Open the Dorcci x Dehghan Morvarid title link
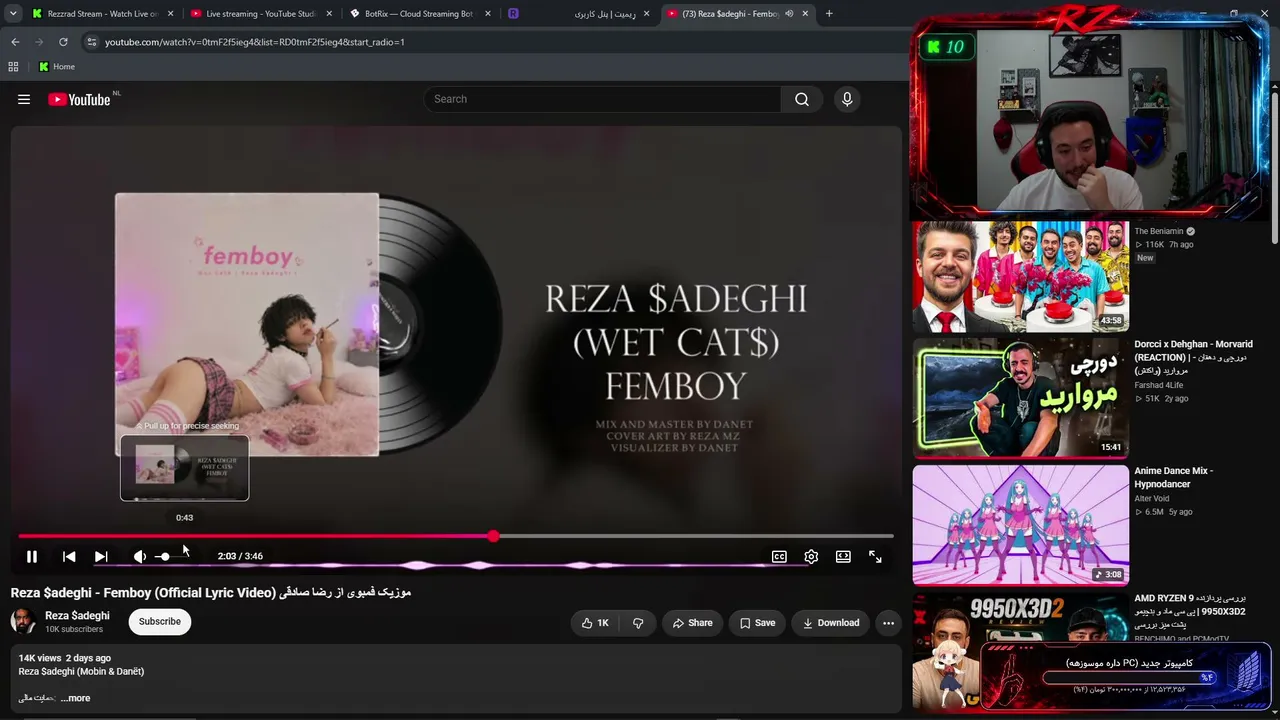 pyautogui.click(x=1193, y=357)
